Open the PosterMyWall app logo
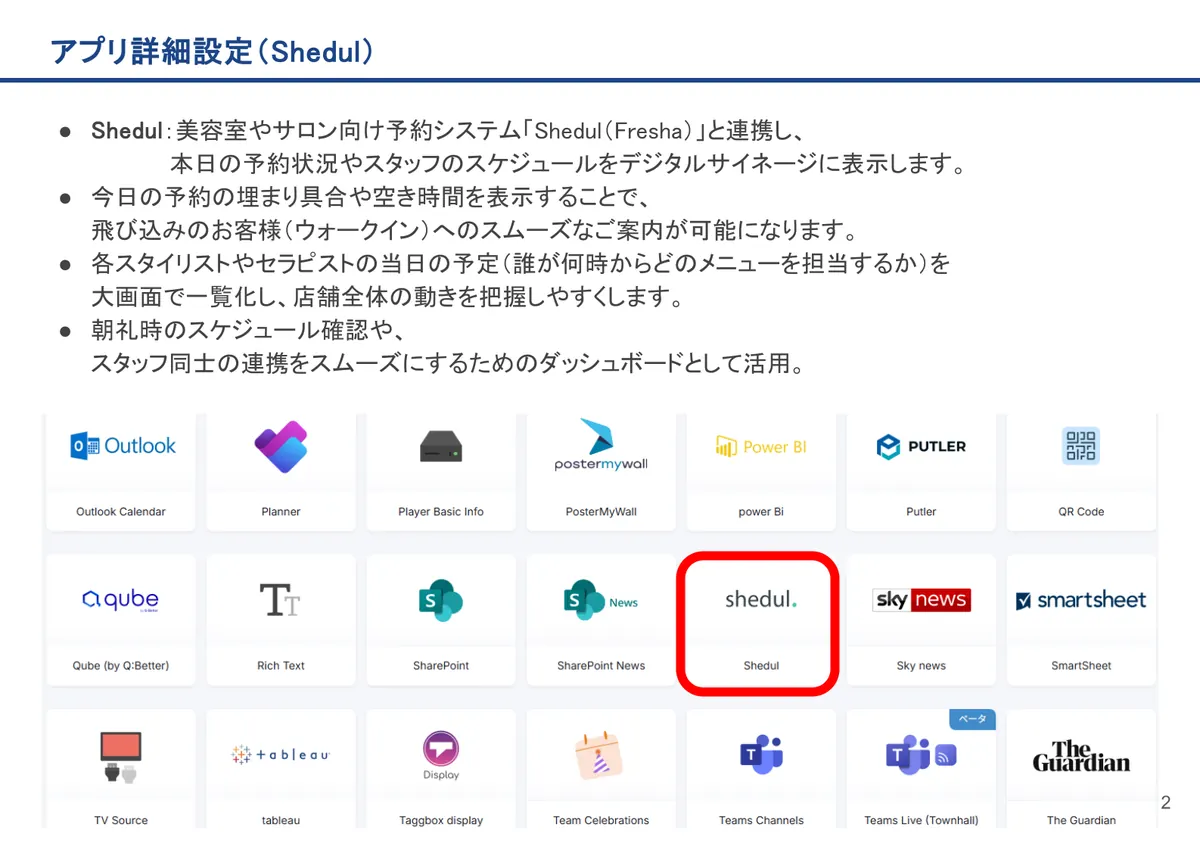This screenshot has width=1200, height=849. 601,445
